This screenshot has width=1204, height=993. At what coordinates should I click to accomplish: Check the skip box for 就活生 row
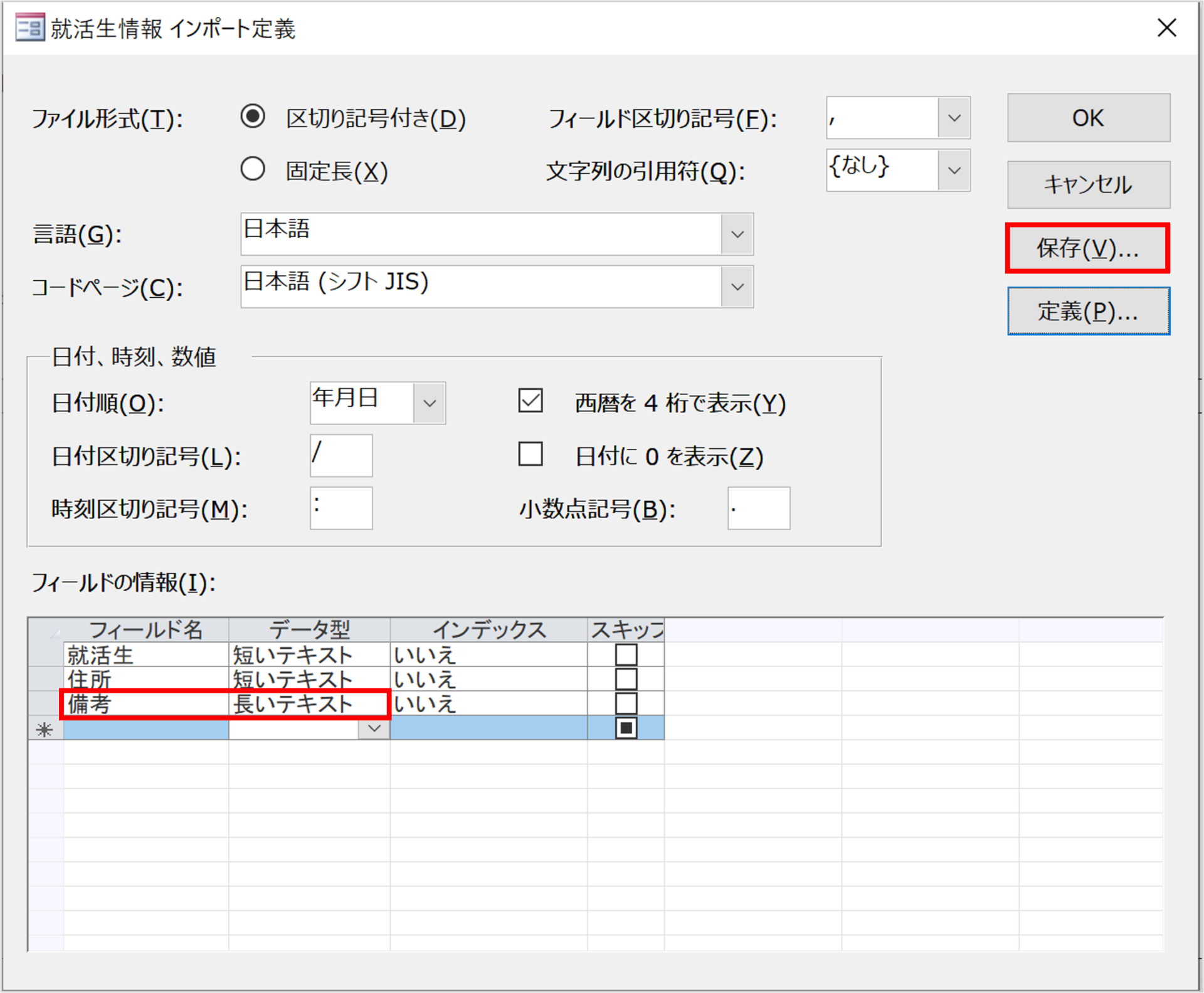pos(626,654)
